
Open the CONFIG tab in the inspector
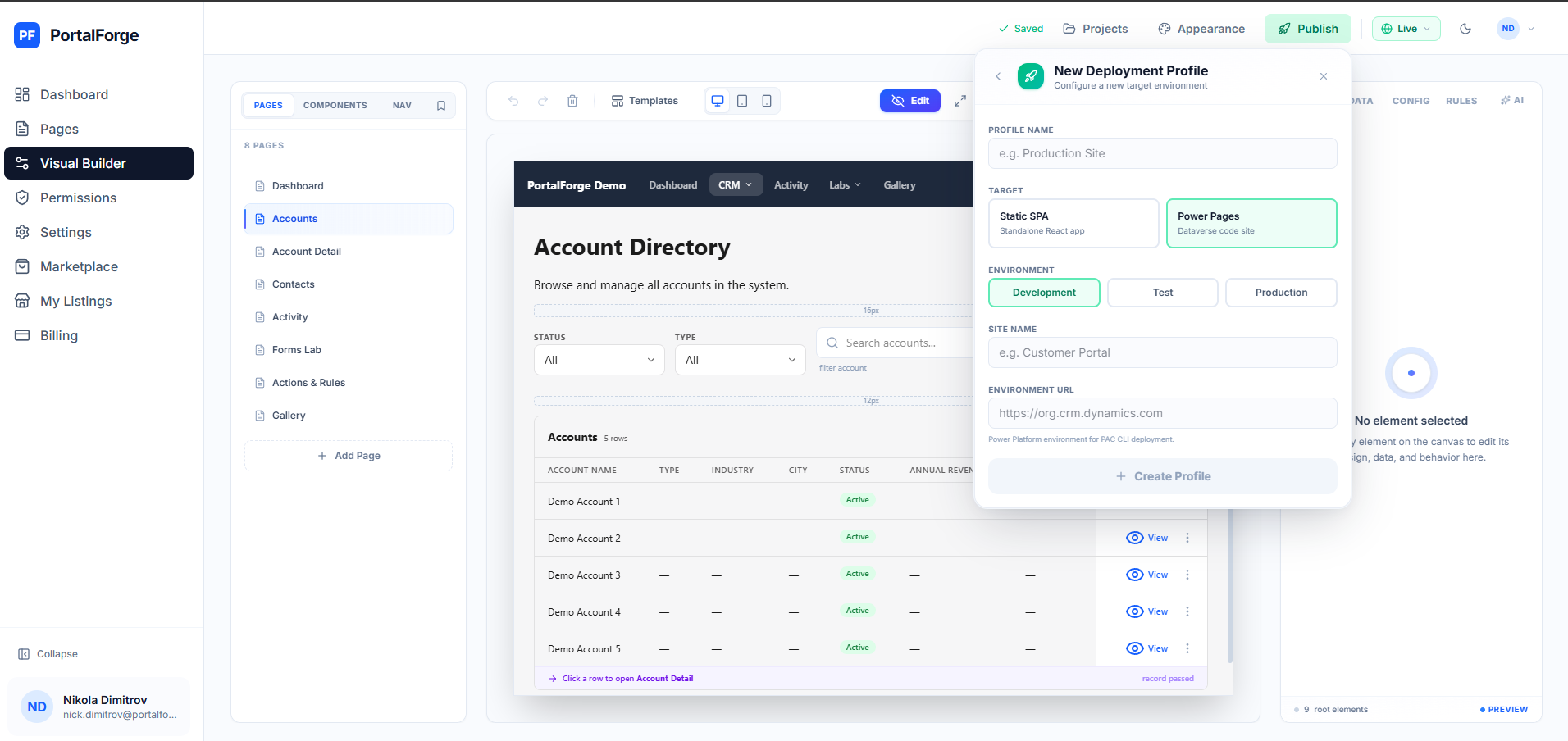coord(1410,100)
